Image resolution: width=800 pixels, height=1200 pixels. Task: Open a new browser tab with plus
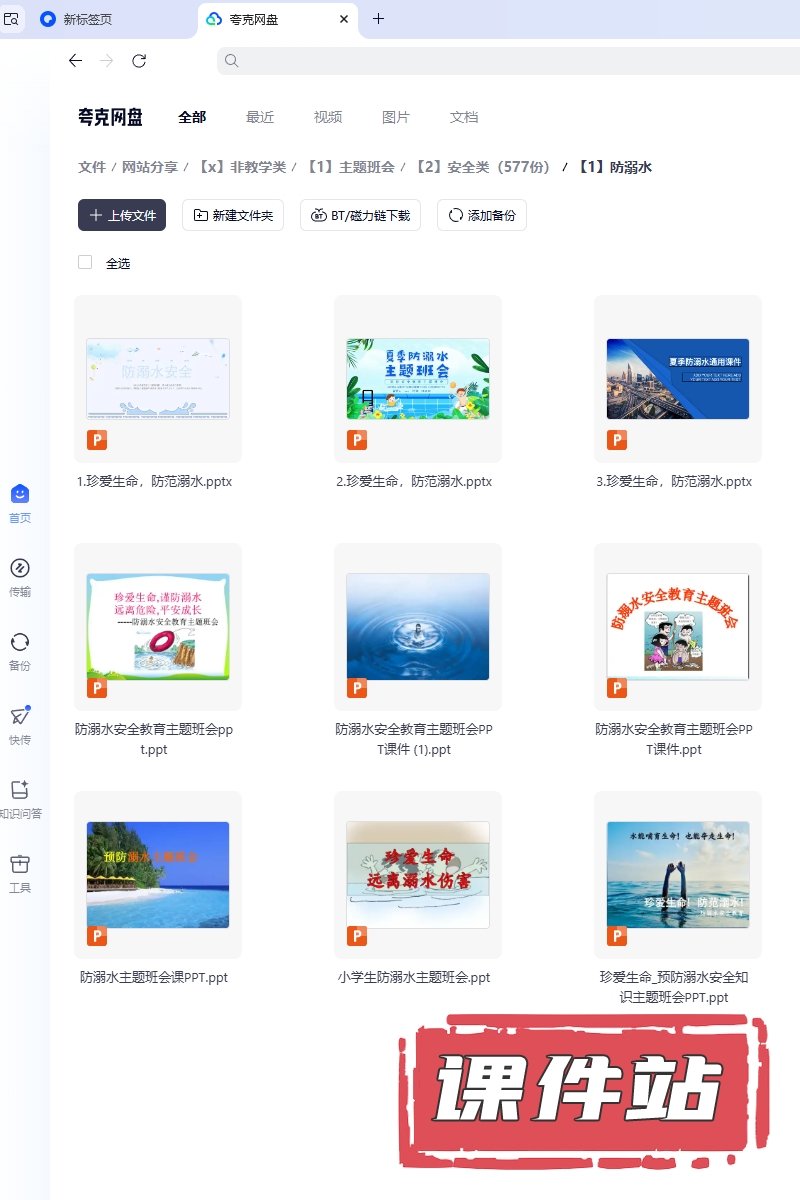pyautogui.click(x=378, y=19)
